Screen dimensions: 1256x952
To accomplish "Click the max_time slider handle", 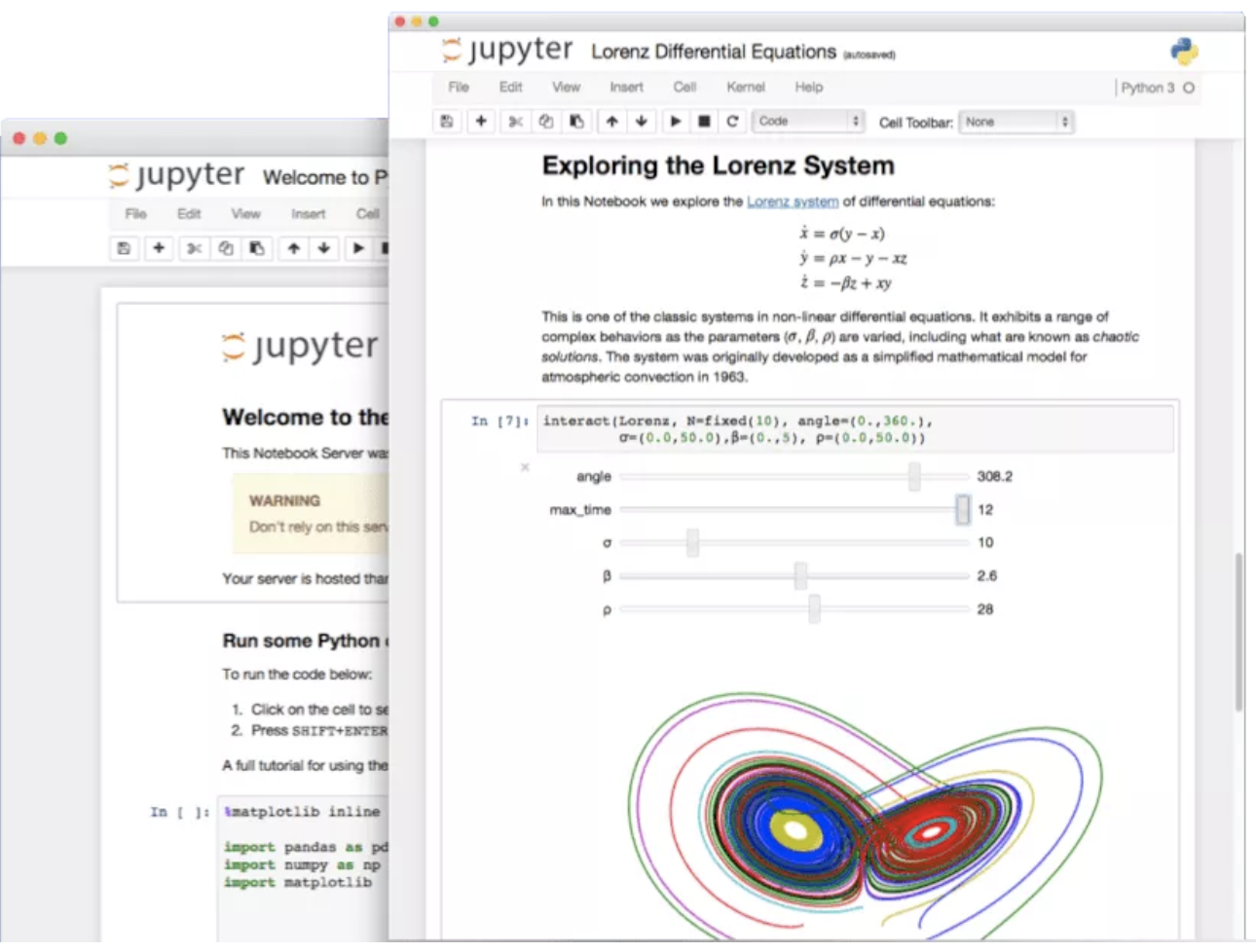I will point(962,509).
